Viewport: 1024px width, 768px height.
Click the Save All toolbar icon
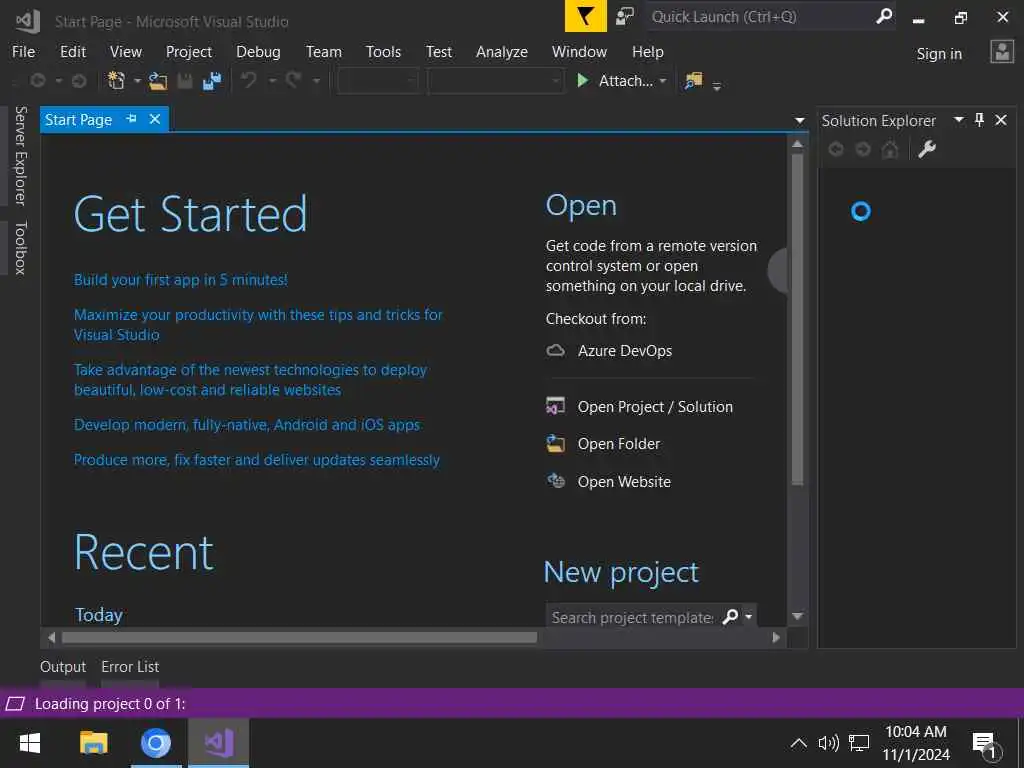click(212, 81)
